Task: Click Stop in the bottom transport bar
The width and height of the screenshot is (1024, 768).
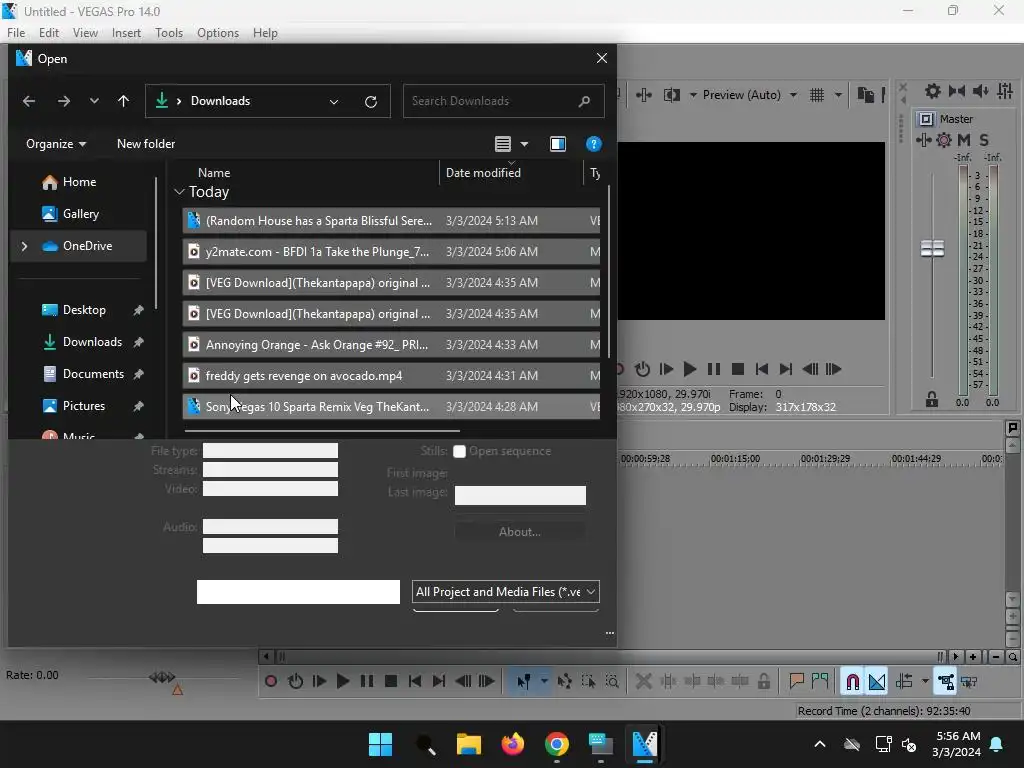Action: 391,681
